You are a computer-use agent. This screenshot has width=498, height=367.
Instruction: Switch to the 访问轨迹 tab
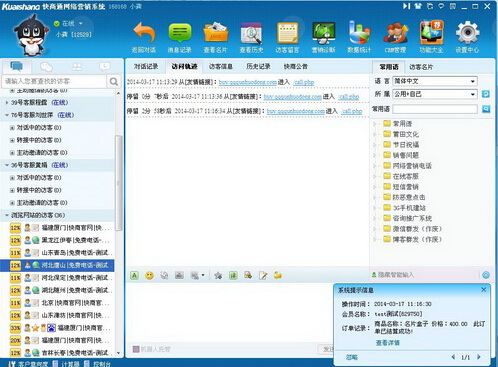[184, 67]
